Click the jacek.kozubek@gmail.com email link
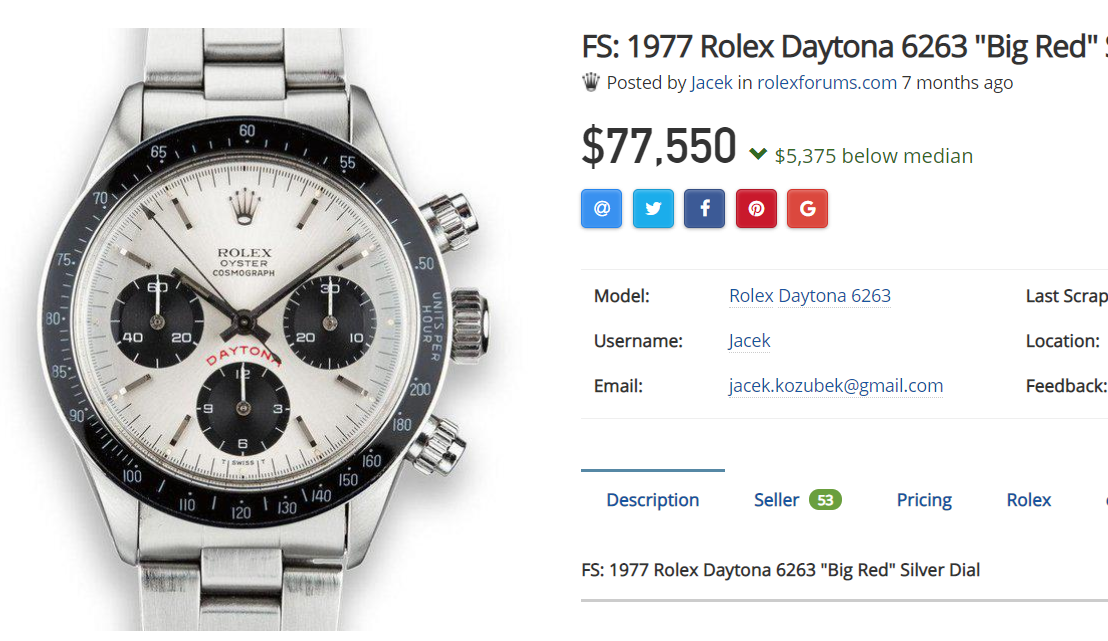Image resolution: width=1108 pixels, height=641 pixels. 835,386
